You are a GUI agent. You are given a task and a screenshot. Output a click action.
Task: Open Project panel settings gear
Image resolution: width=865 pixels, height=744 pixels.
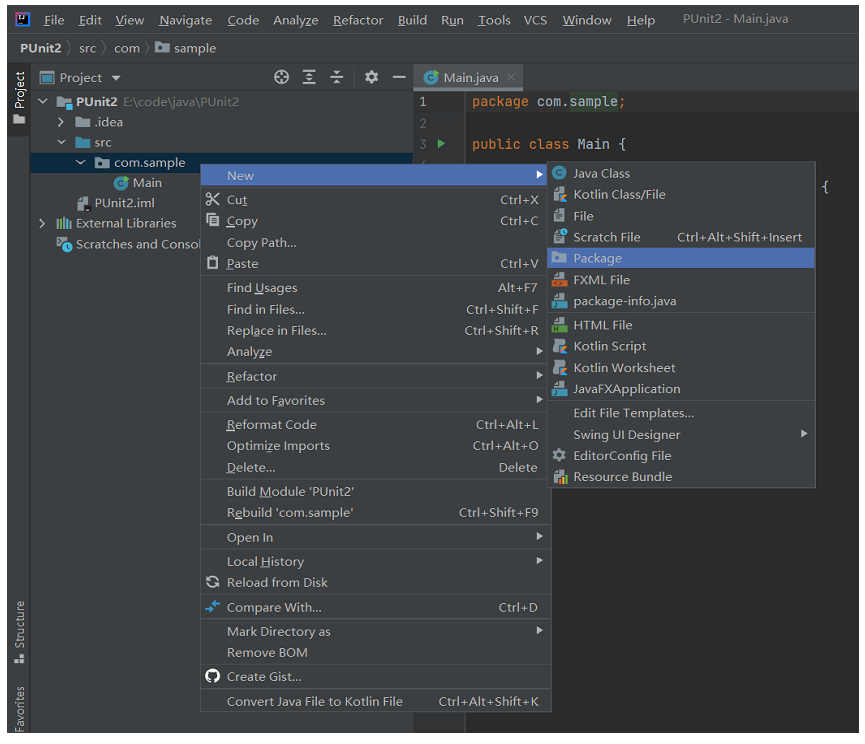(x=371, y=77)
